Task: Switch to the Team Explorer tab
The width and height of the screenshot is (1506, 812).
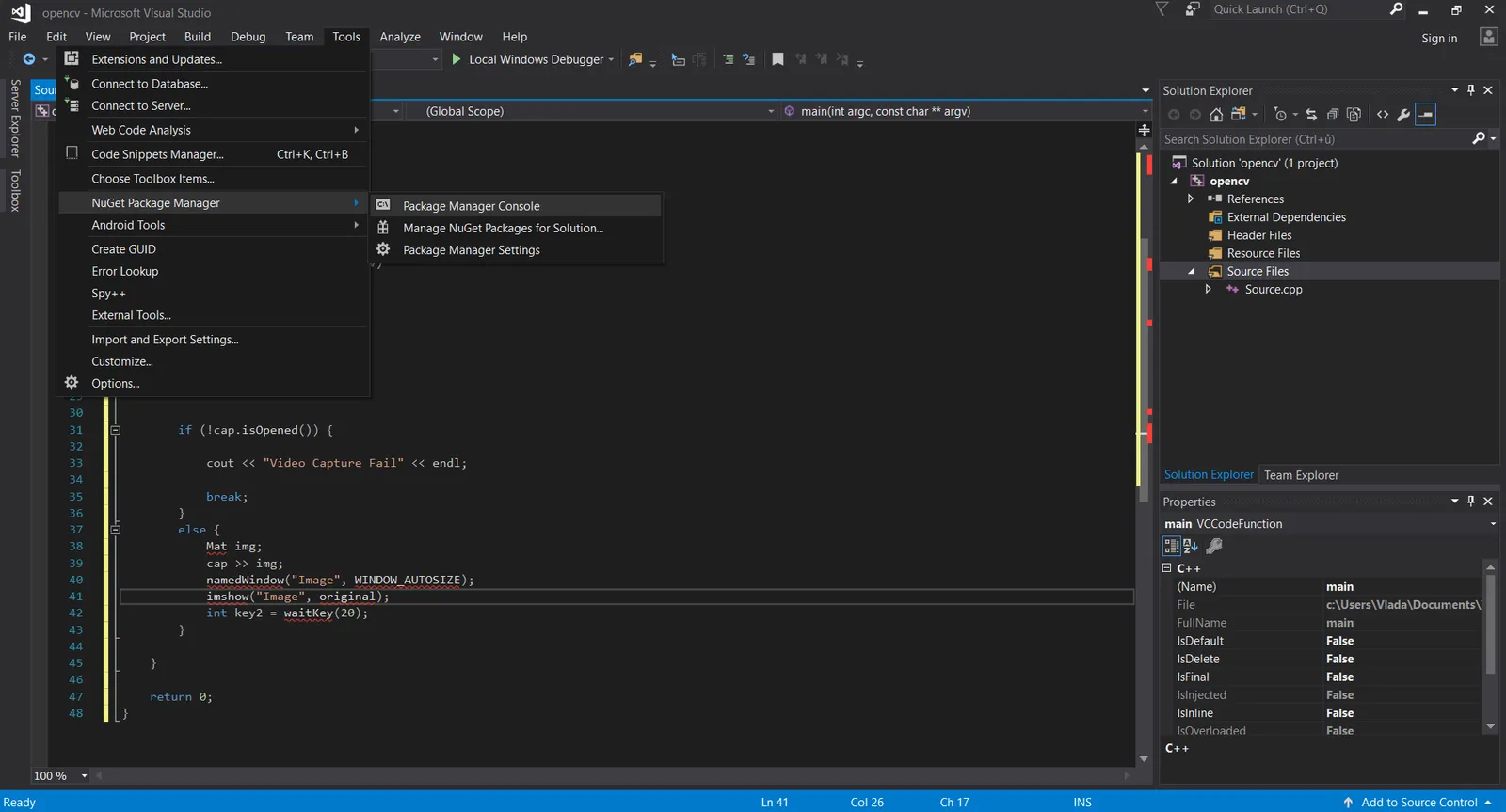Action: (1301, 475)
